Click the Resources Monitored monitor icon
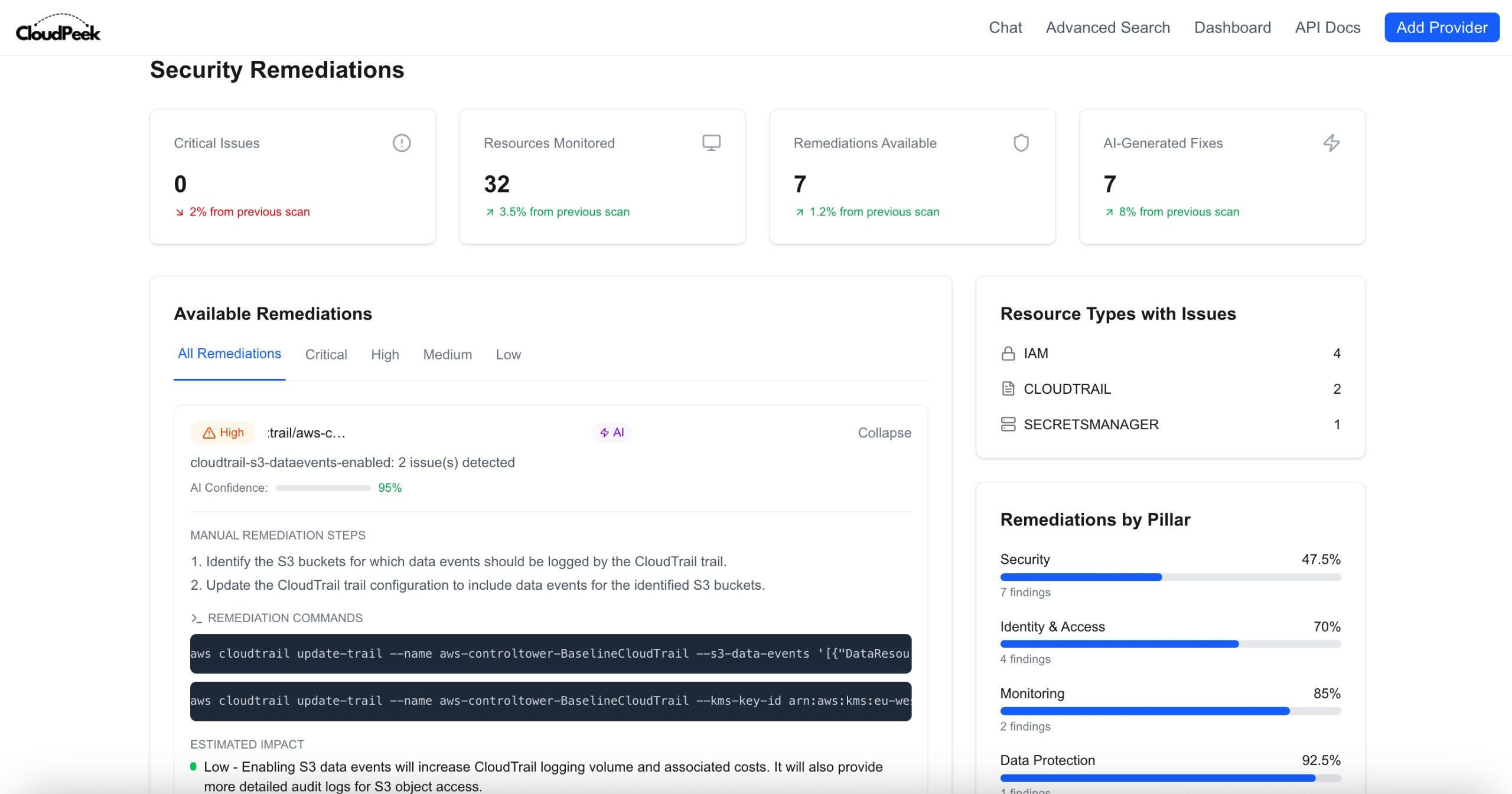This screenshot has height=794, width=1512. [711, 143]
